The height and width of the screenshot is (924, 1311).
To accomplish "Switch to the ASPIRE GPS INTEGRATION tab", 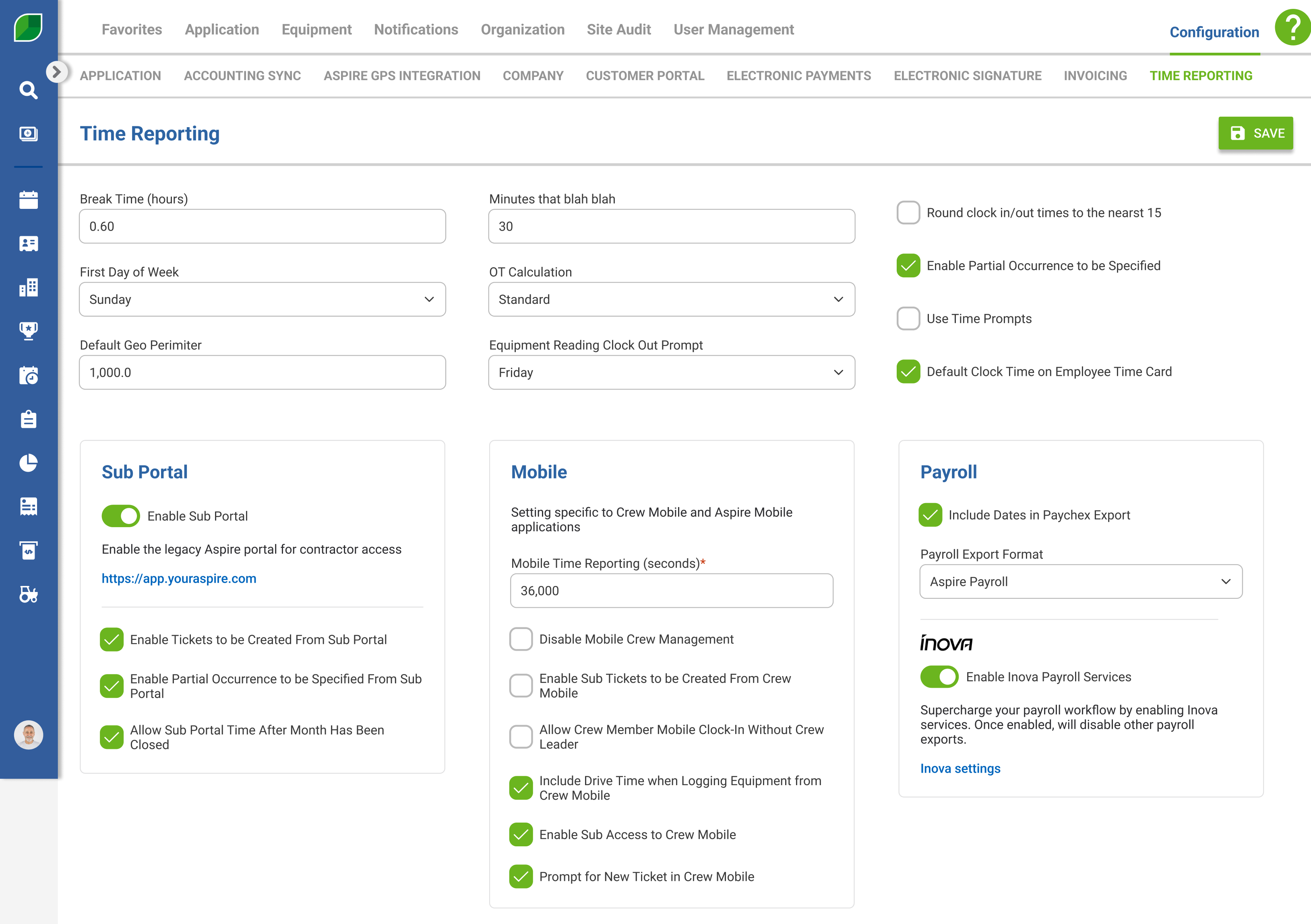I will 402,76.
